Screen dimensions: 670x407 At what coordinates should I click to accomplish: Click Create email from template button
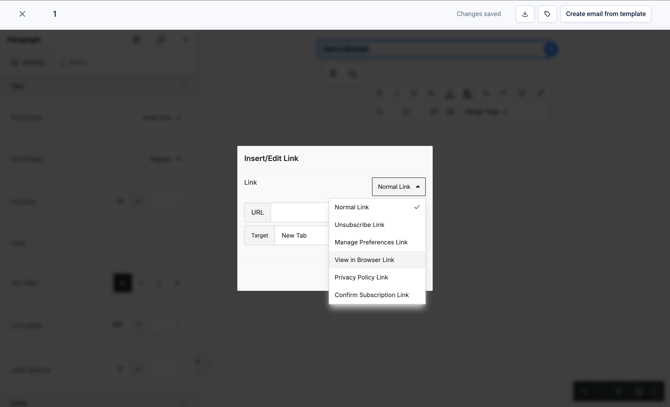(x=605, y=14)
